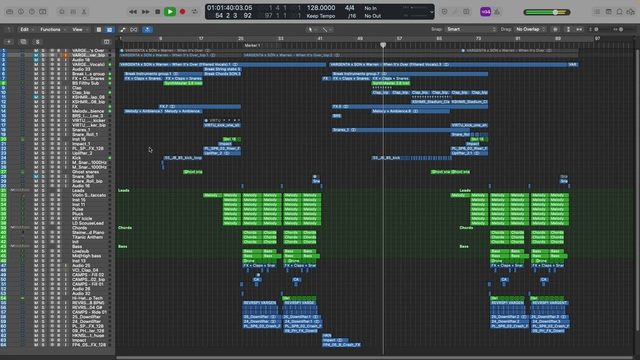This screenshot has width=640, height=360.
Task: Show the Toolbar via control bar icon
Action: tap(43, 12)
